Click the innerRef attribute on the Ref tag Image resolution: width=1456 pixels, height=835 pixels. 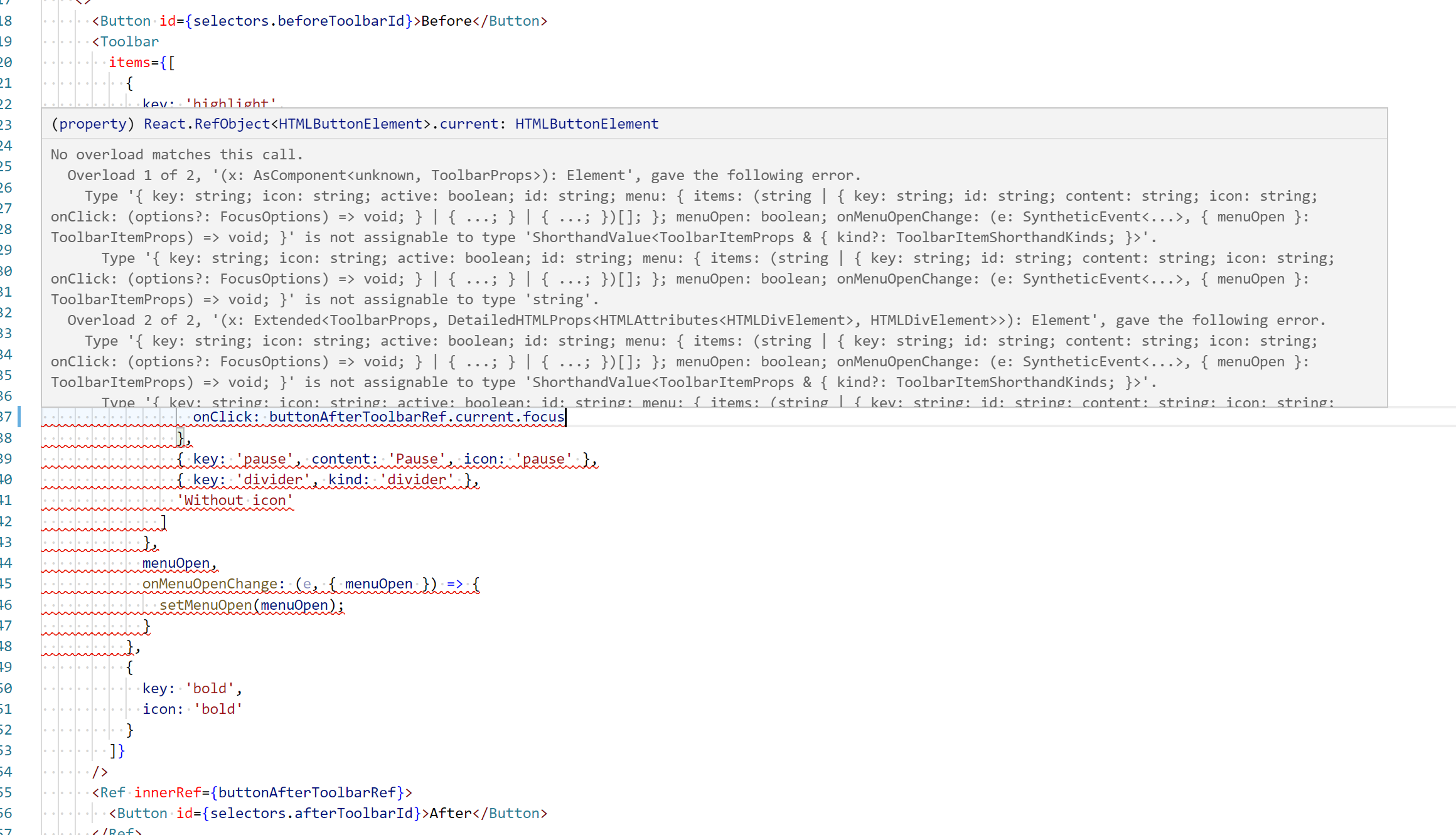point(167,792)
